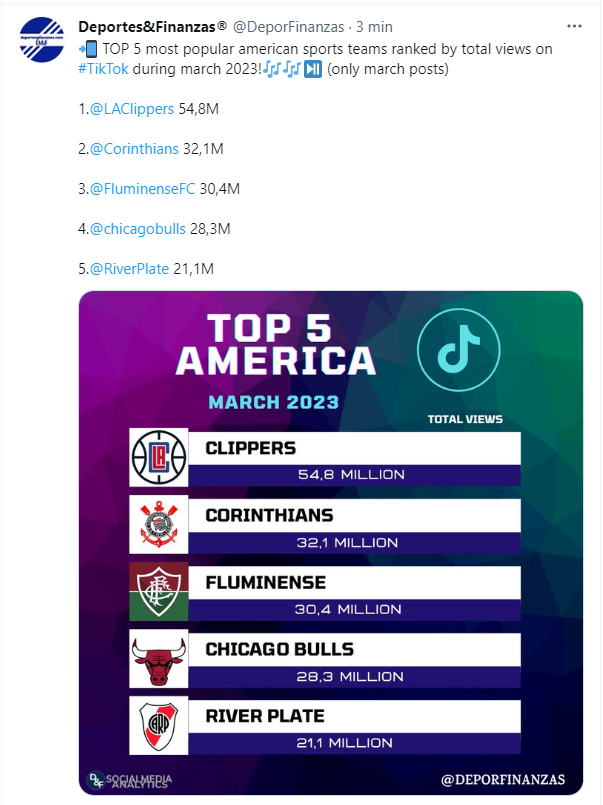Click the Fluminense crest icon
The height and width of the screenshot is (805, 603).
(x=159, y=591)
